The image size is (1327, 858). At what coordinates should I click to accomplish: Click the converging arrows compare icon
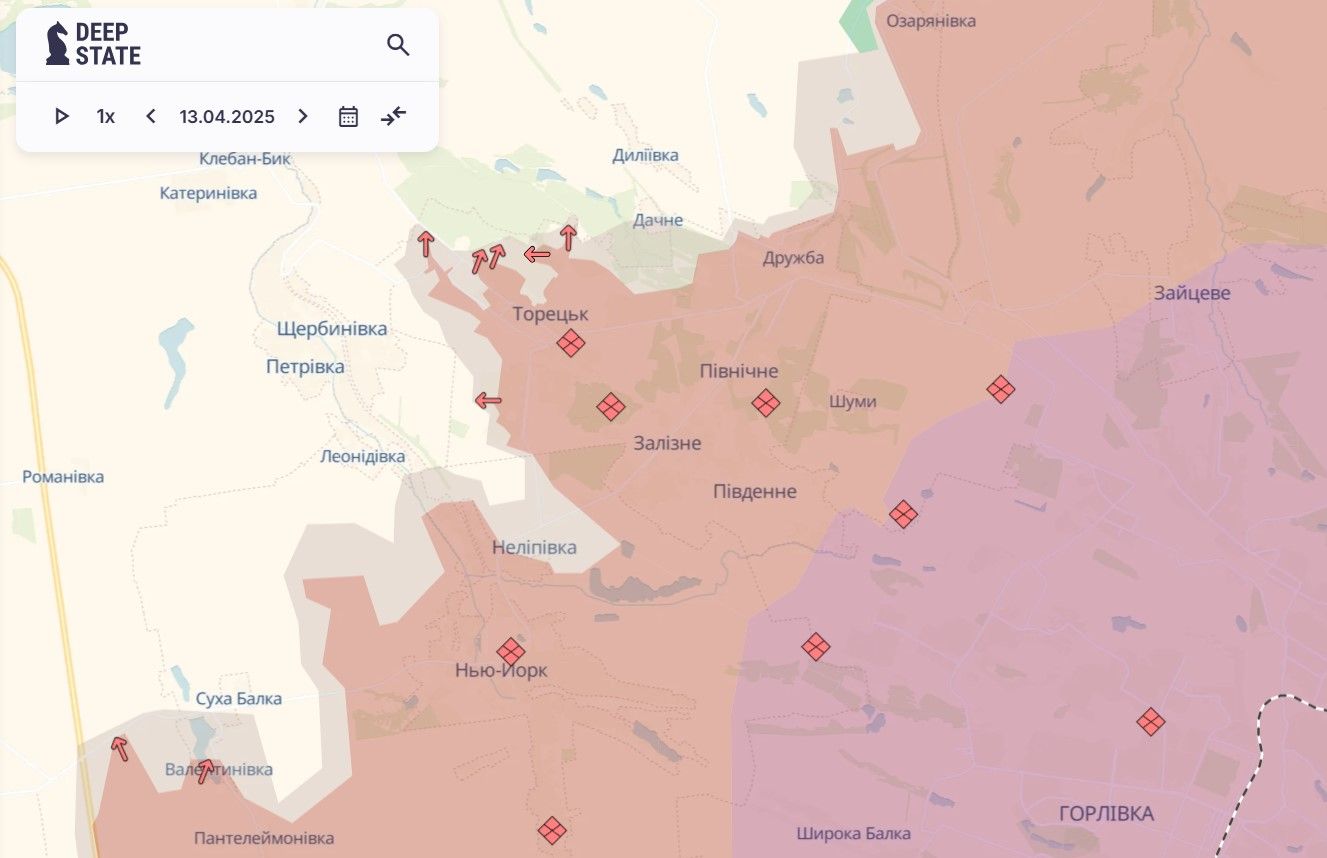(x=394, y=117)
